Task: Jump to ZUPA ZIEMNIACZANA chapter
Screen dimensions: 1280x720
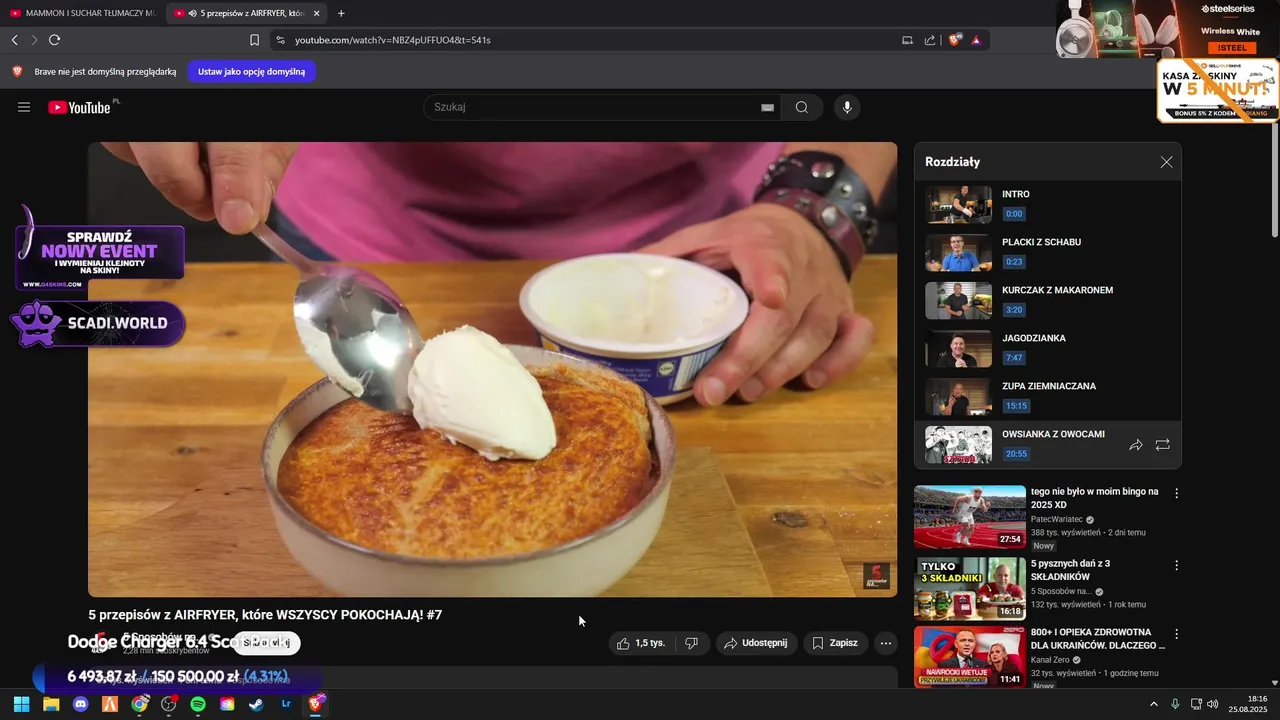Action: (1048, 396)
